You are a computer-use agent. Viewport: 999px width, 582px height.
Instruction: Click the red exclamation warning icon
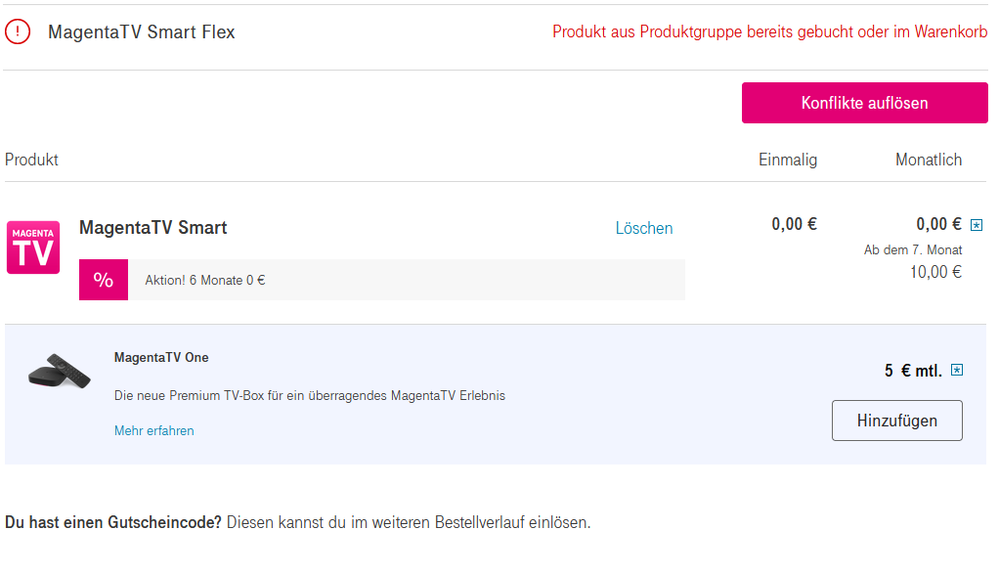tap(17, 31)
